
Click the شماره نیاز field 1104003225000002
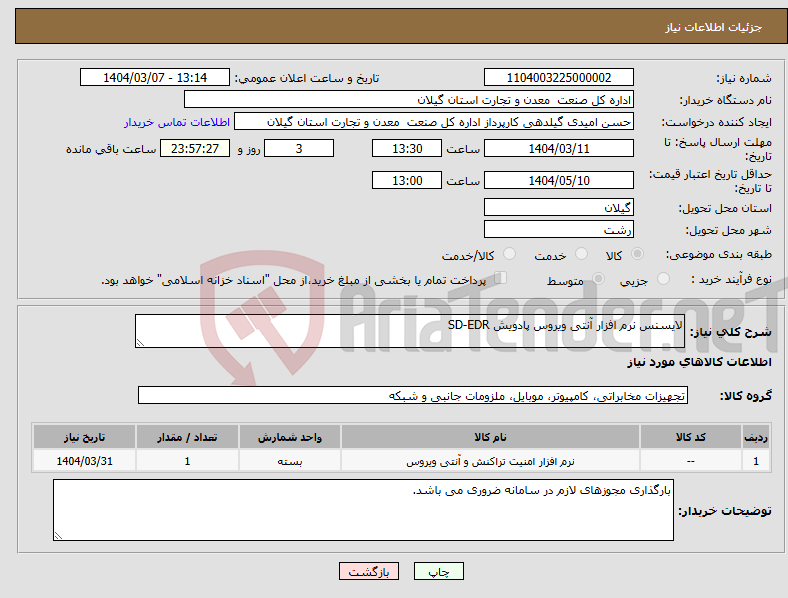559,77
